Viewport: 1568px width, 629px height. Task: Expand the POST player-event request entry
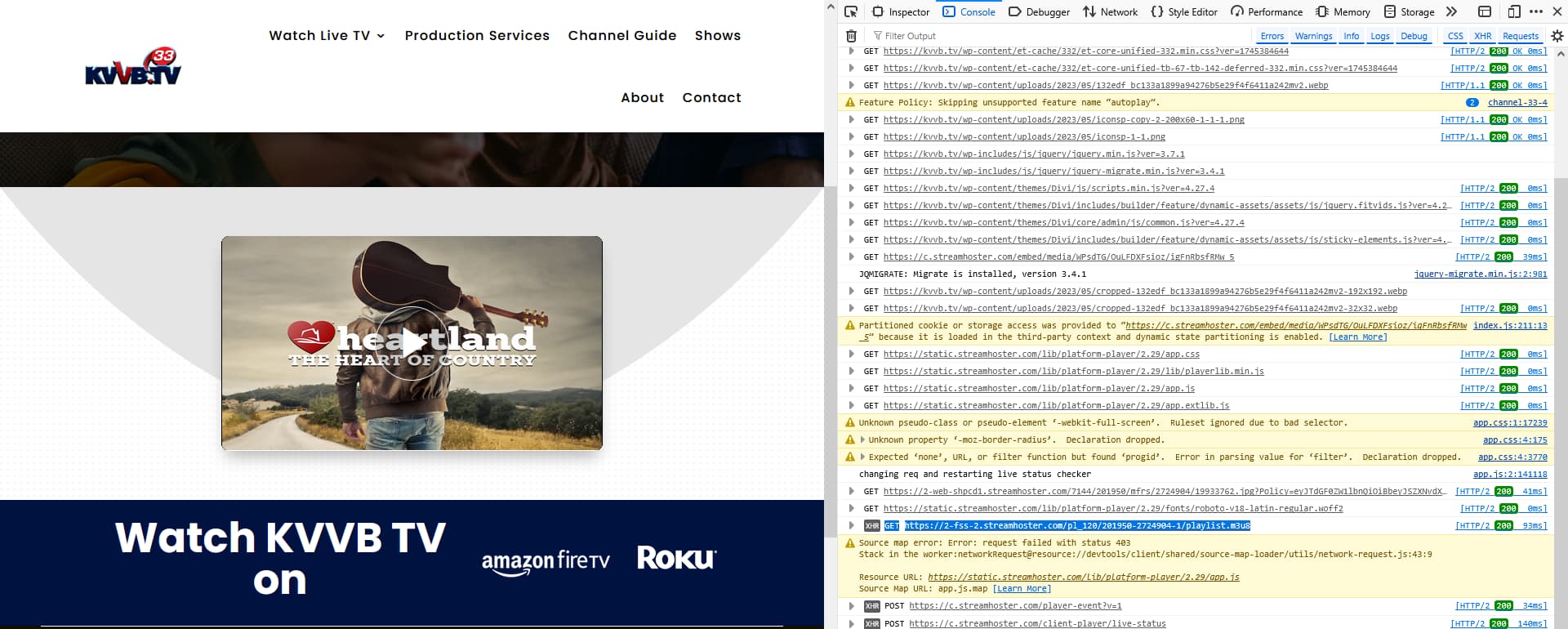pos(852,606)
